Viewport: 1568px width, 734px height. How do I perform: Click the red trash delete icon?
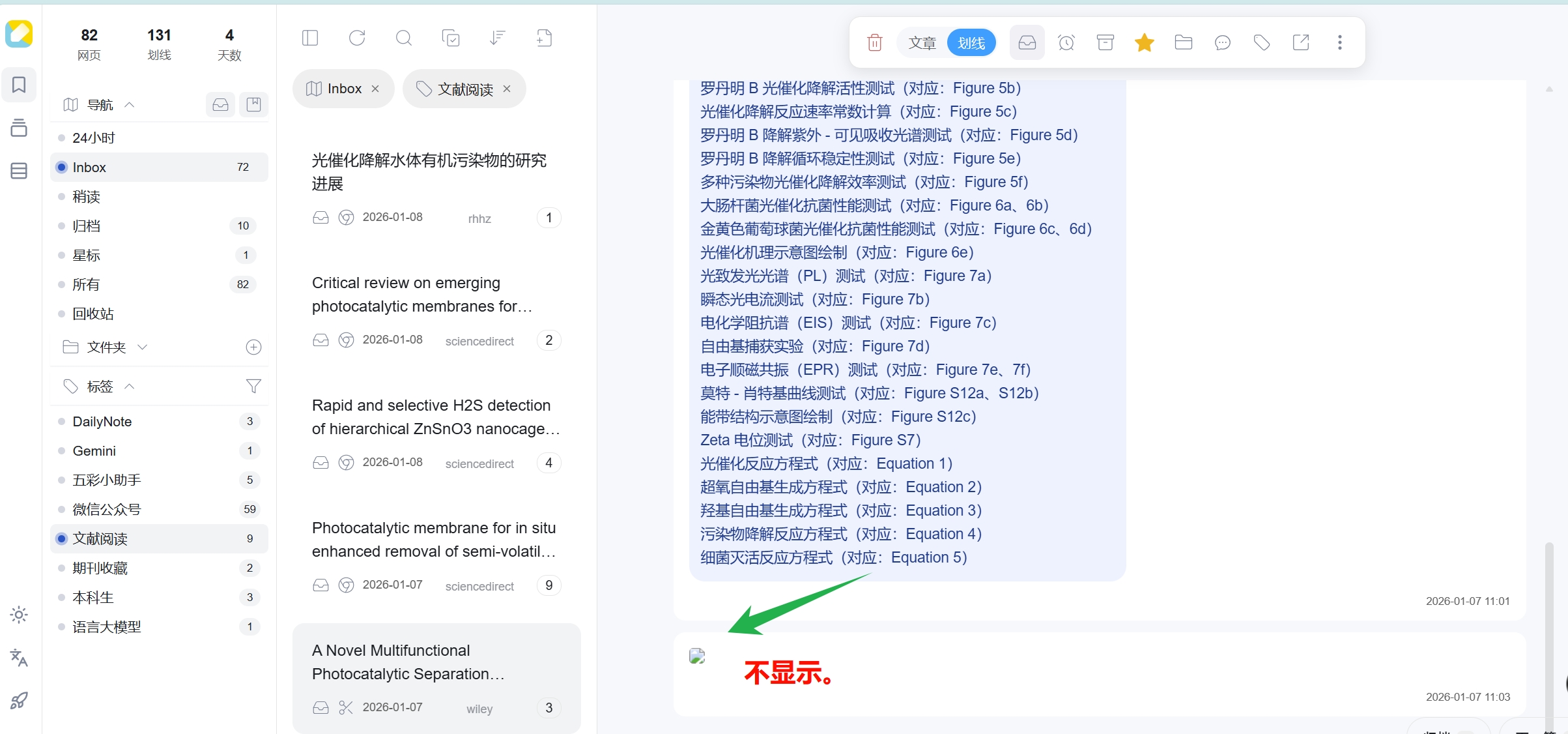[x=874, y=43]
